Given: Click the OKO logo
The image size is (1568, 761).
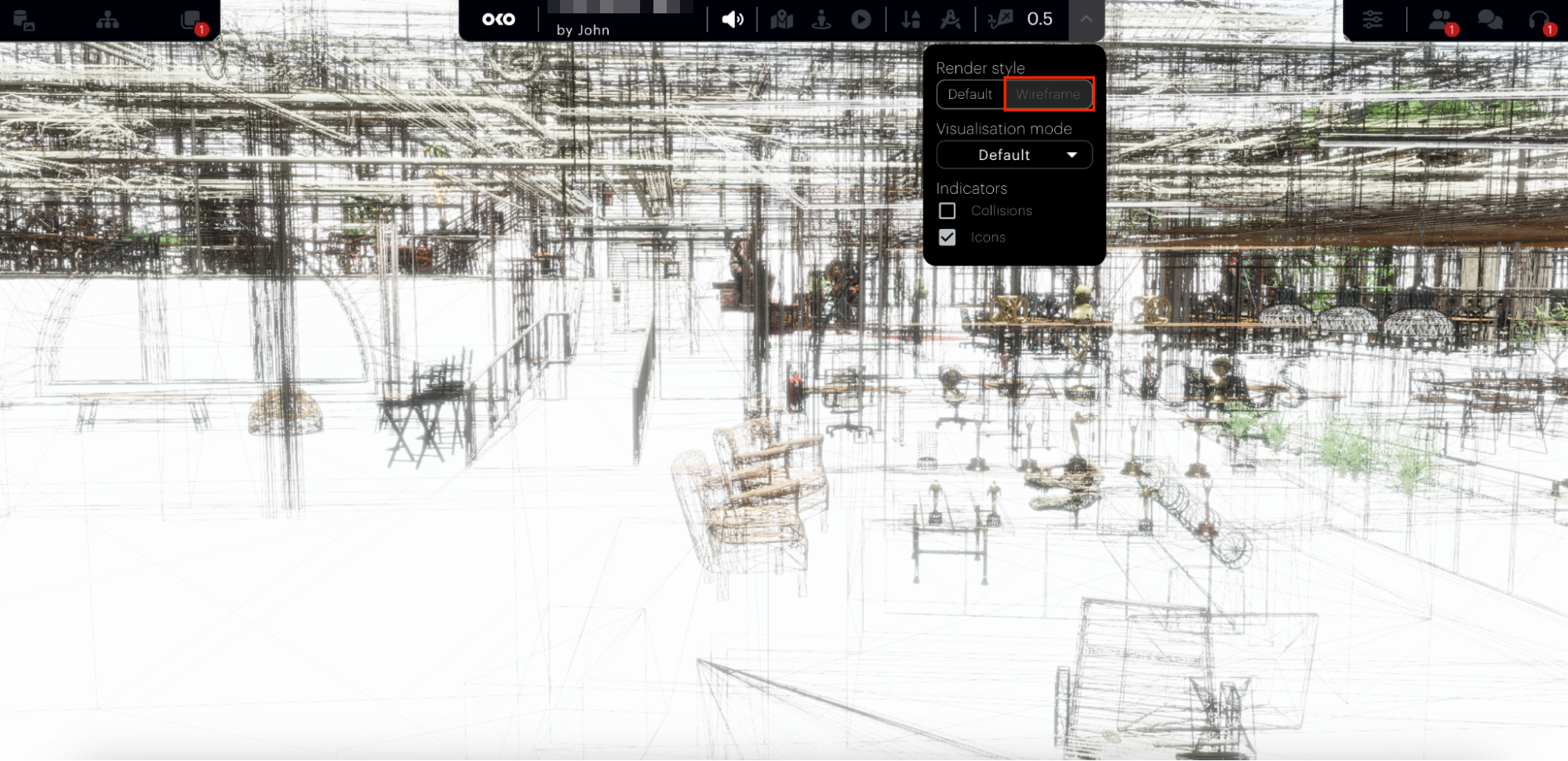Looking at the screenshot, I should (x=499, y=20).
